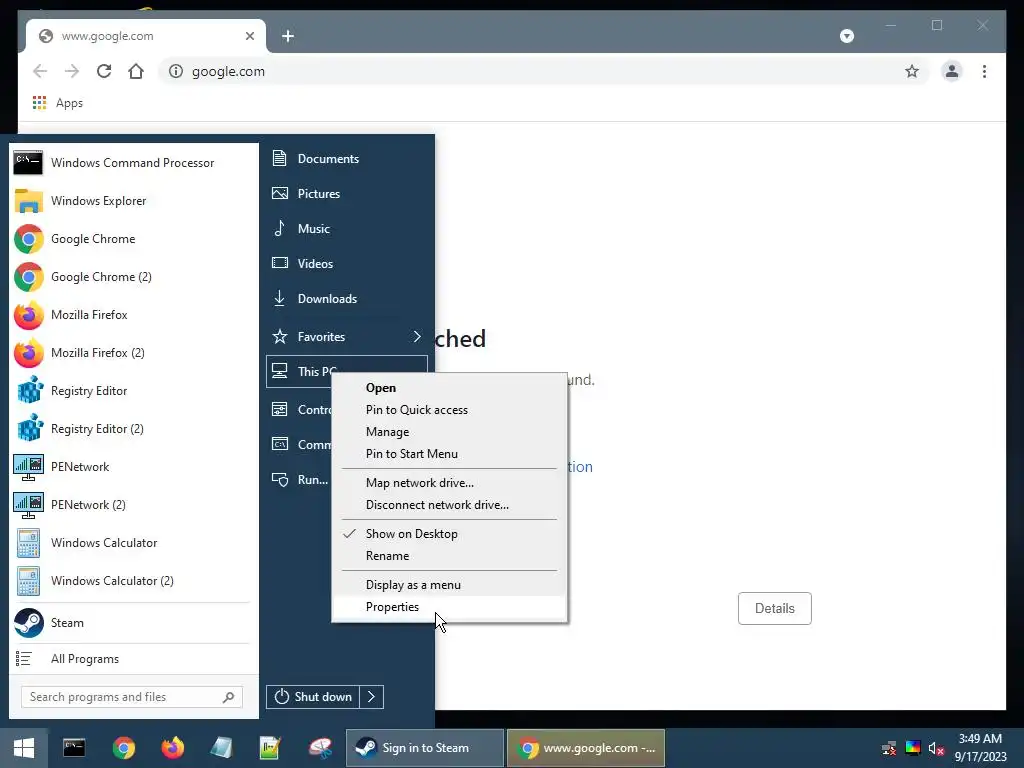The width and height of the screenshot is (1024, 768).
Task: Select Pin to Start Menu
Action: tap(449, 453)
